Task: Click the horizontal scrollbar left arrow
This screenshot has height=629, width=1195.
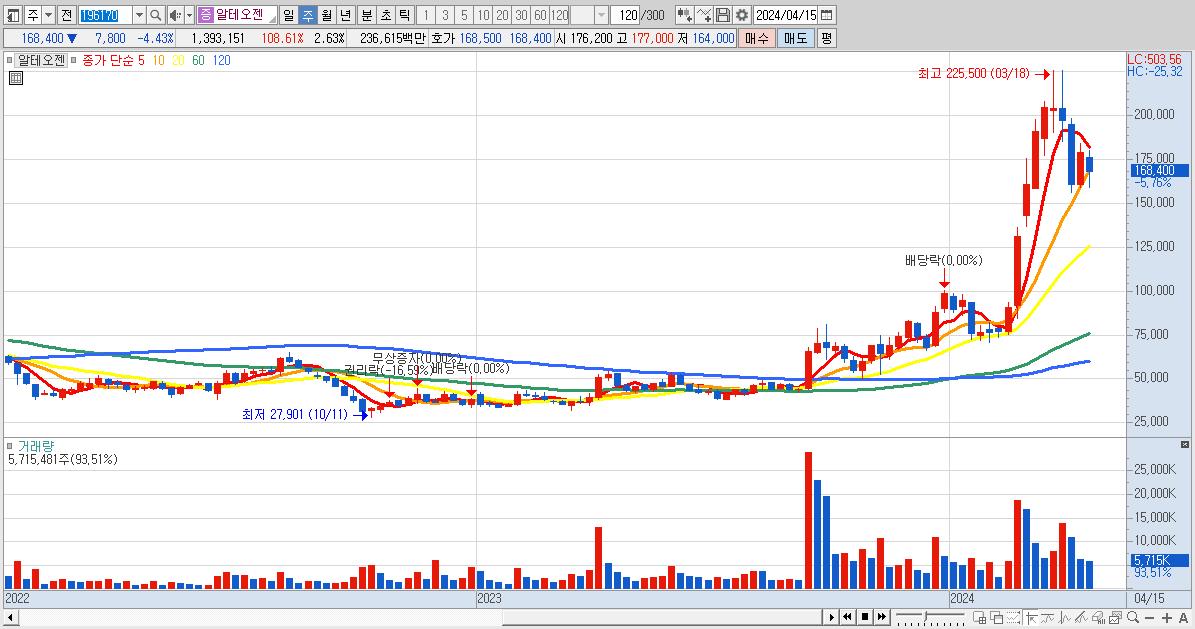Action: point(10,617)
